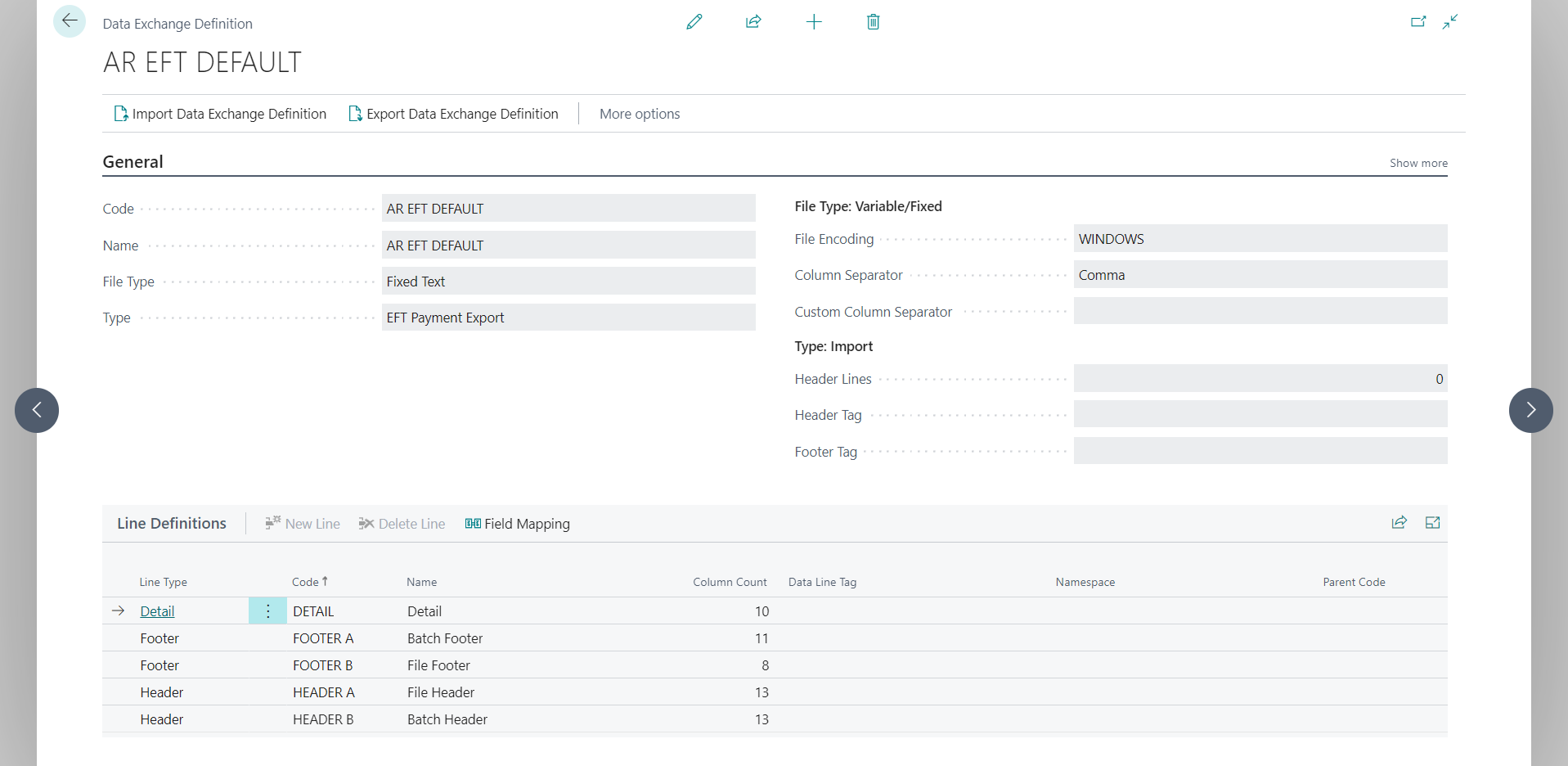Sort by Line Type column header
The width and height of the screenshot is (1568, 766).
coord(163,582)
